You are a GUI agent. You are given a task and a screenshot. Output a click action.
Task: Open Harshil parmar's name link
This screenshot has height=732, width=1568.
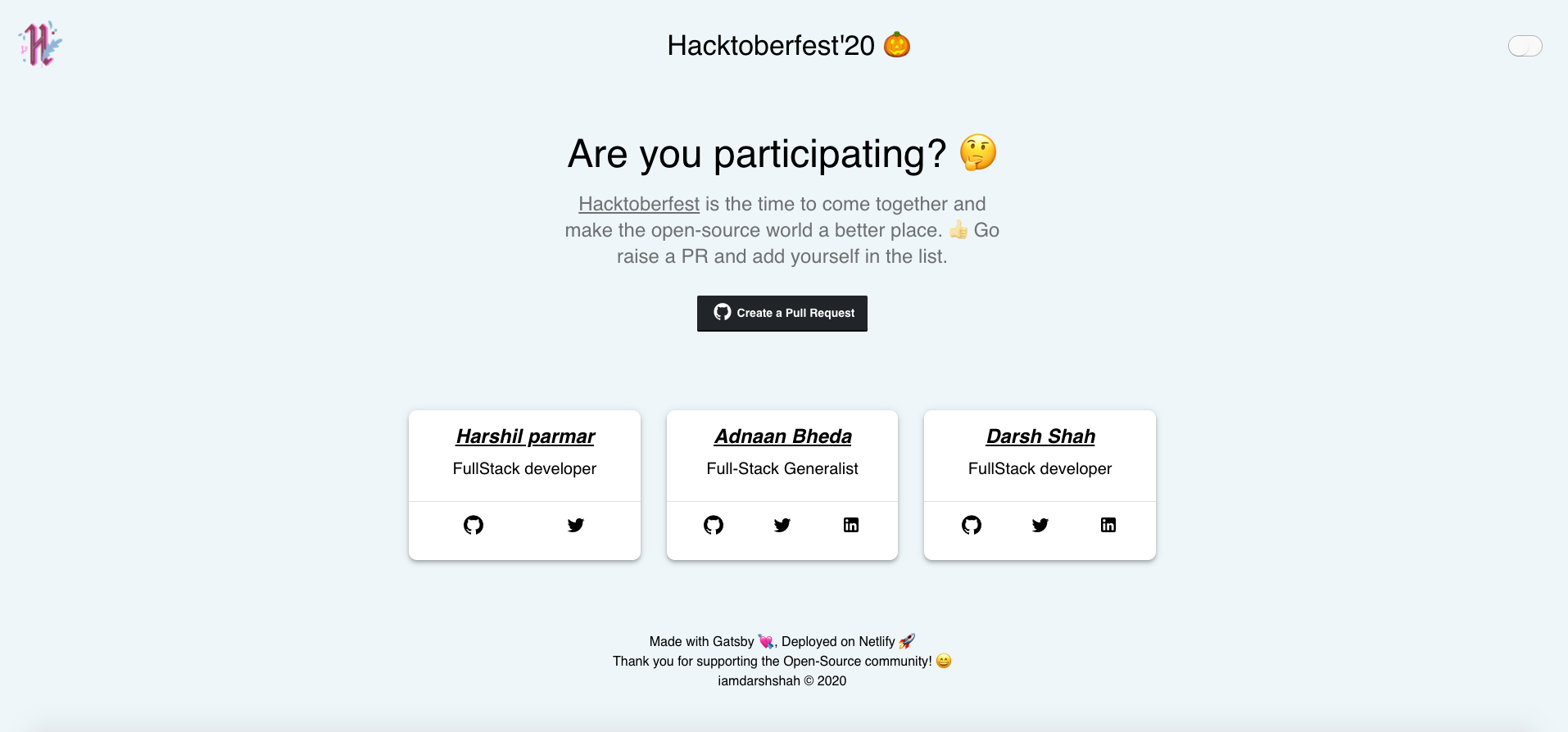(x=525, y=436)
